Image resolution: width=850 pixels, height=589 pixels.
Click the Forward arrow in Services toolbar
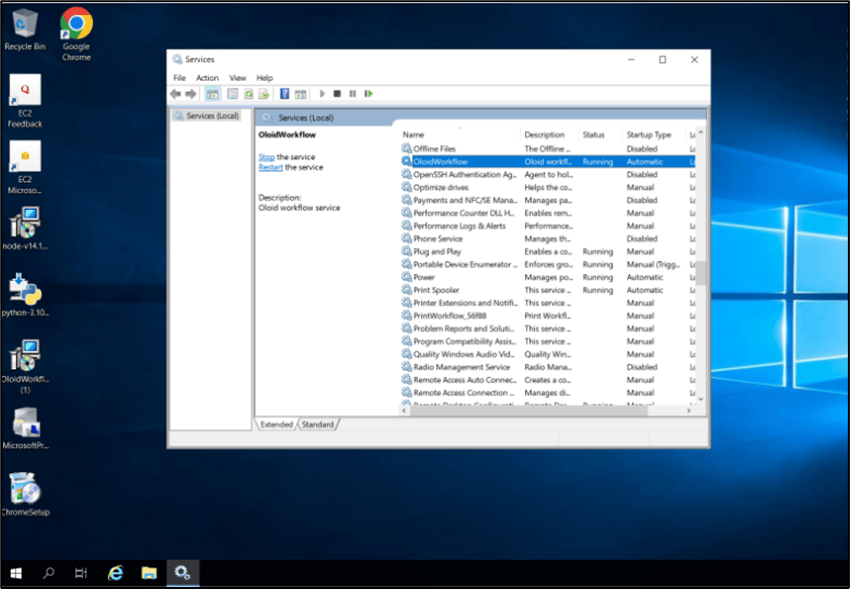pos(191,94)
